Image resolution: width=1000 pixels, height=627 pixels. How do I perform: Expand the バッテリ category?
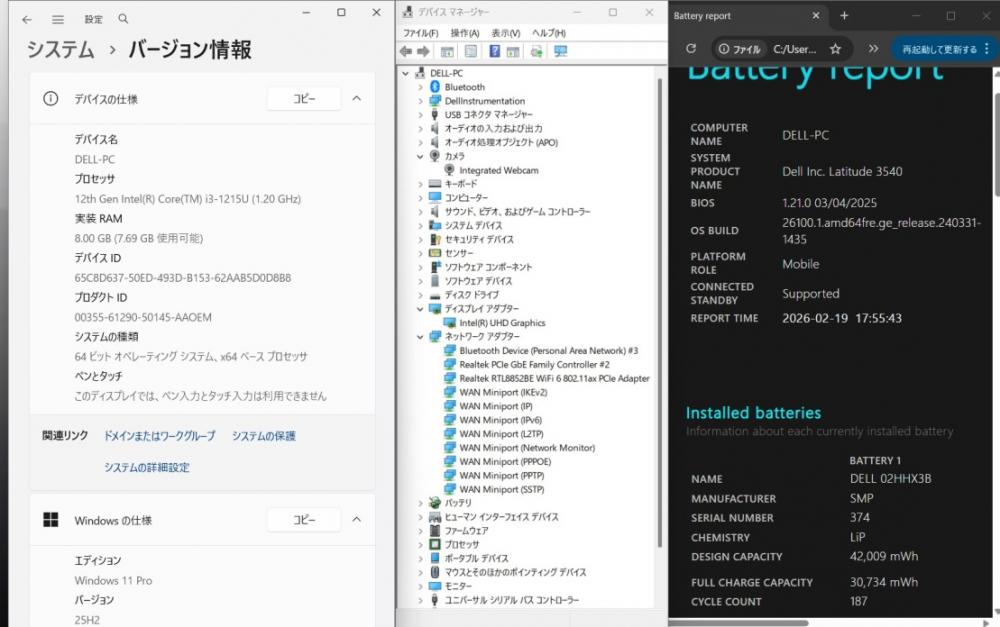pyautogui.click(x=420, y=503)
